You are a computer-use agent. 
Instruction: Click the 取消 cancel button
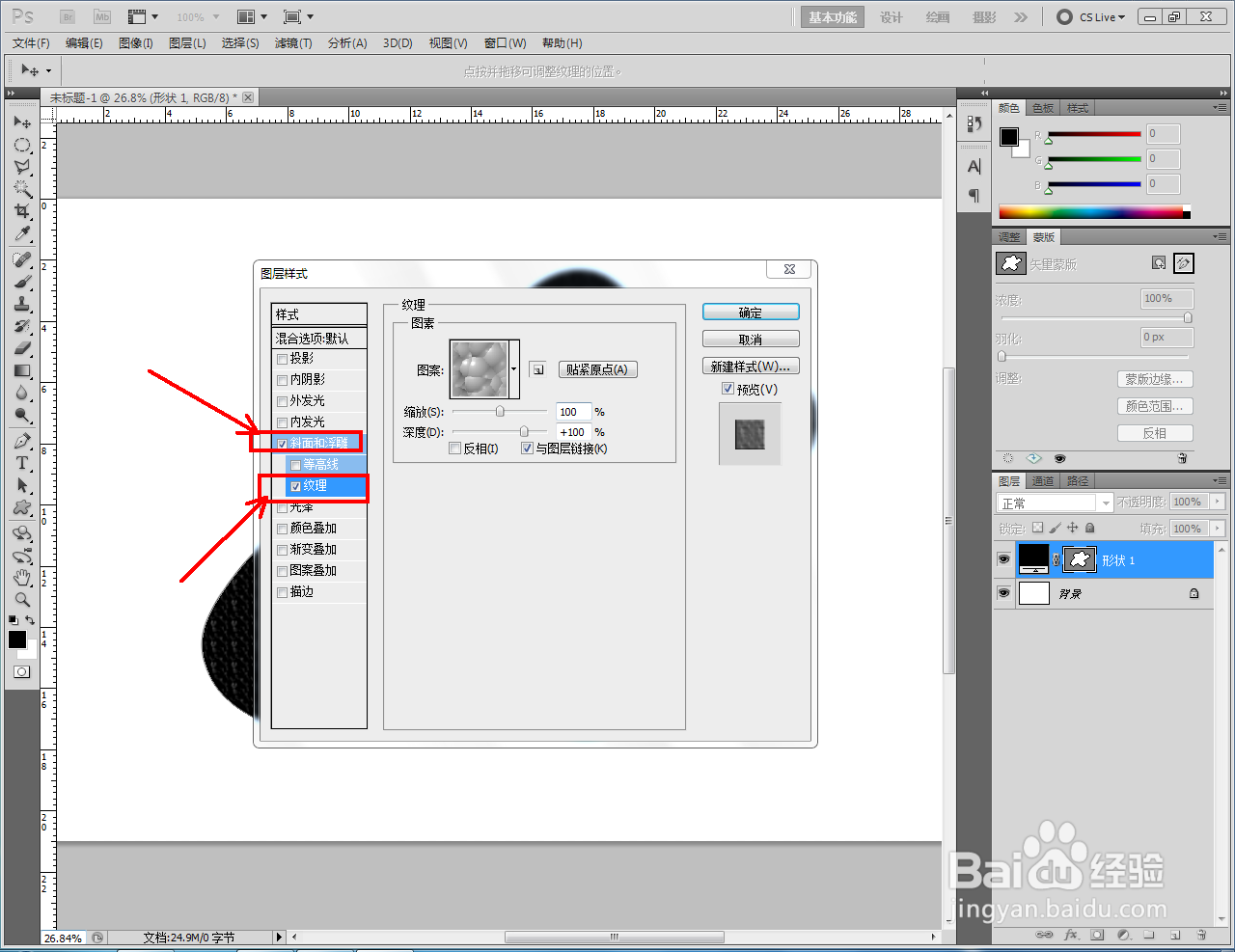(751, 340)
